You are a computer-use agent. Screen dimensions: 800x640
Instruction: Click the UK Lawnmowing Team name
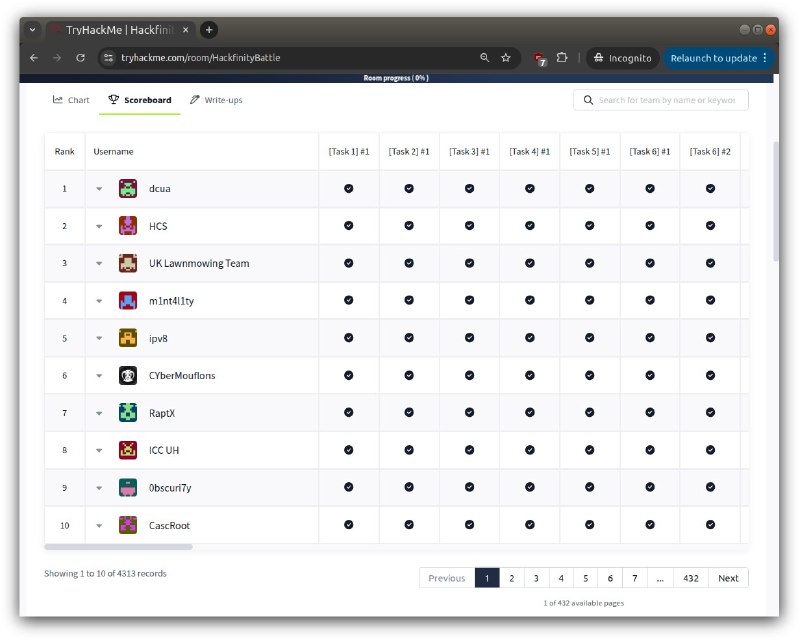[x=199, y=263]
